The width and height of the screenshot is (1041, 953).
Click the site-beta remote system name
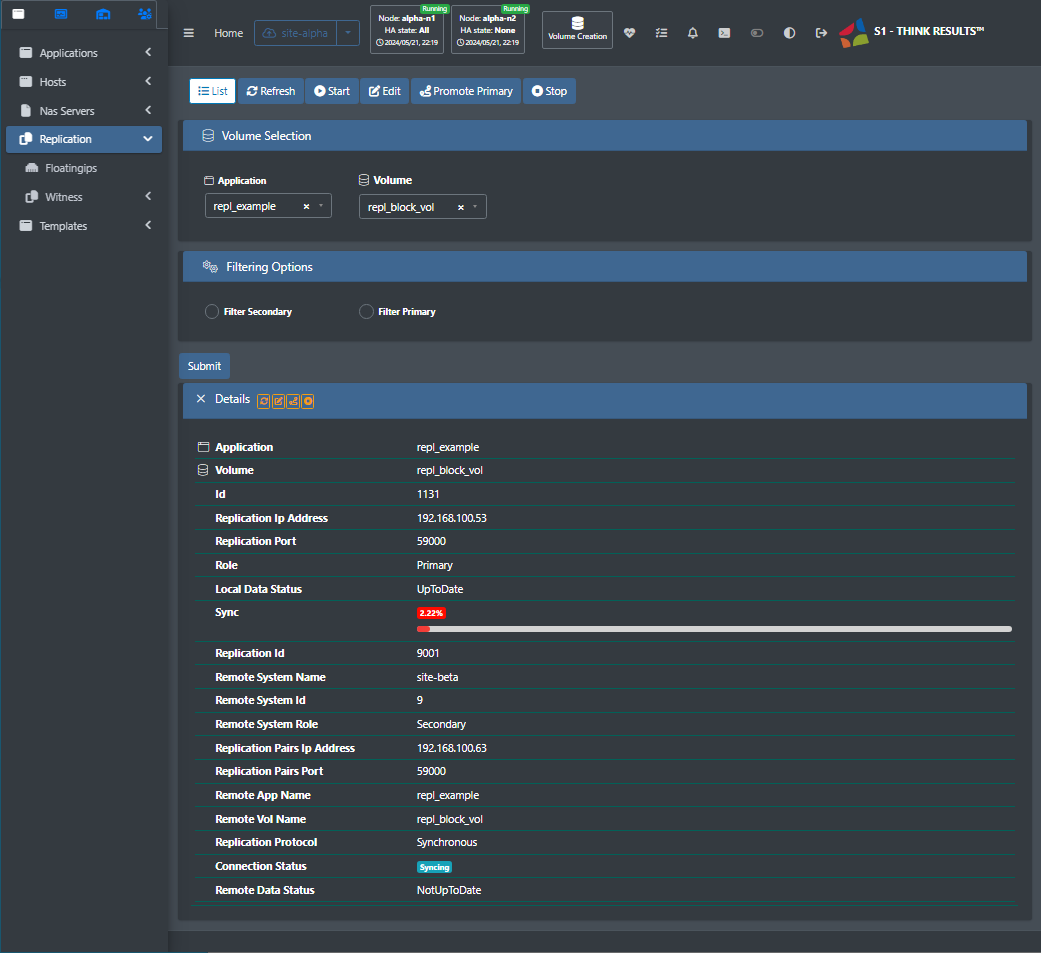click(x=438, y=677)
